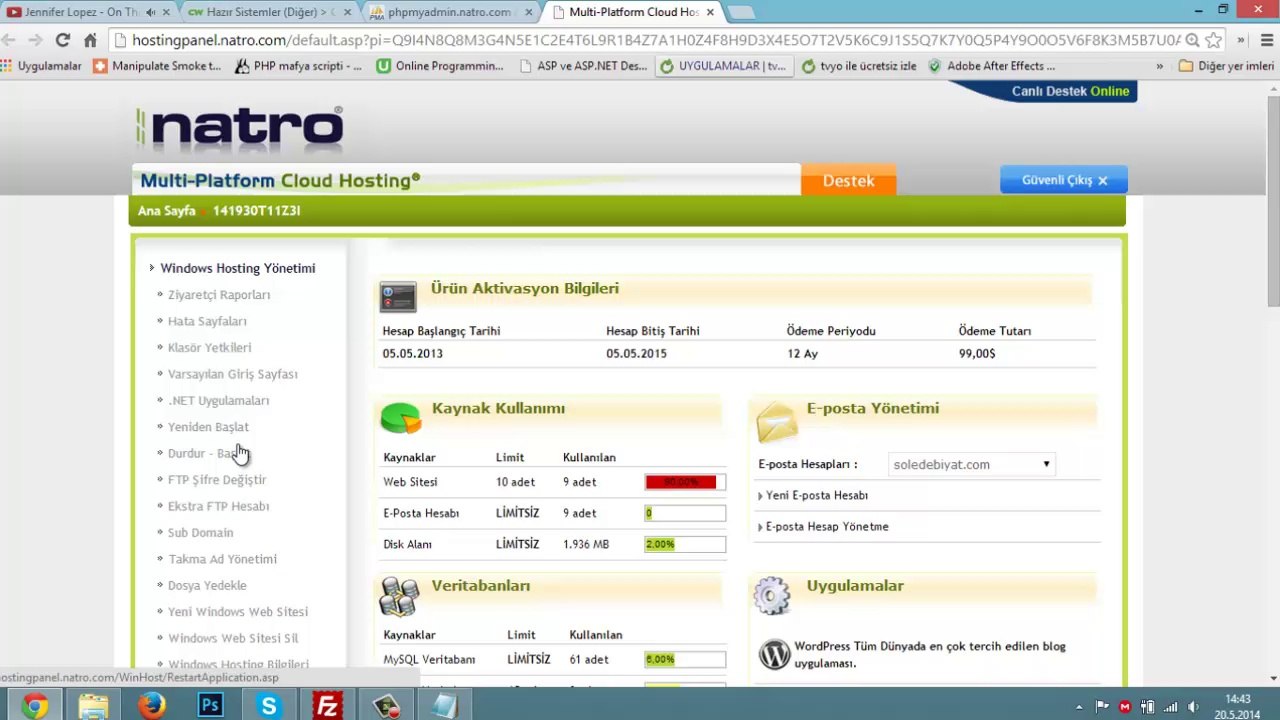Viewport: 1280px width, 720px height.
Task: Show hidden system tray icons
Action: coord(1079,706)
